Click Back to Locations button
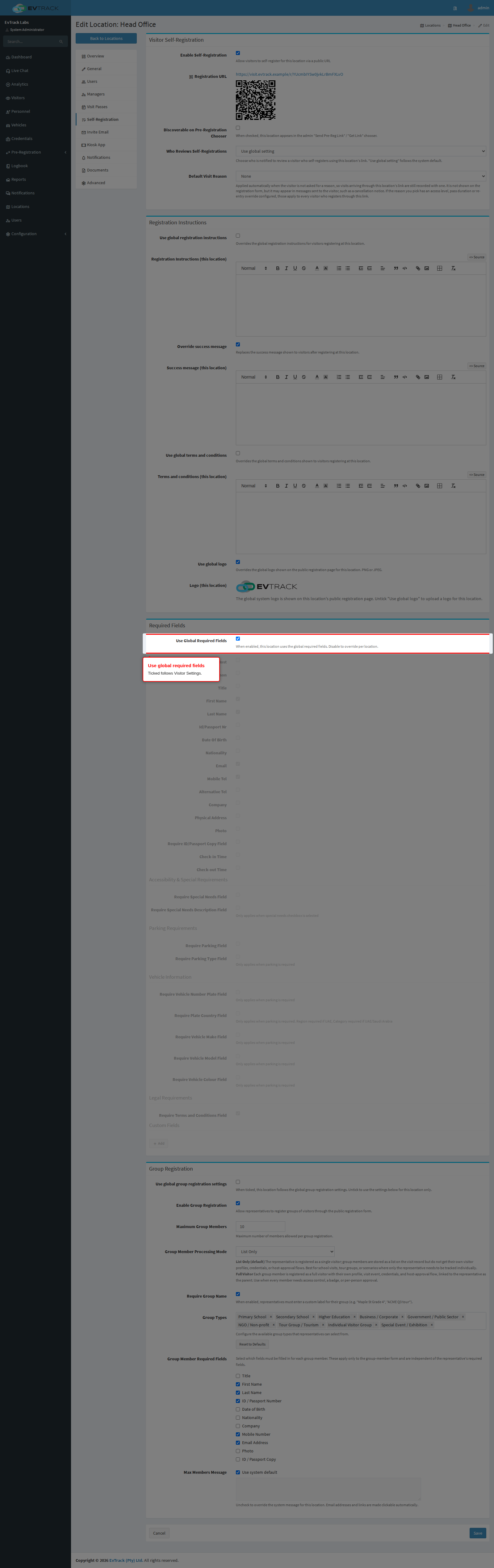 coord(106,38)
